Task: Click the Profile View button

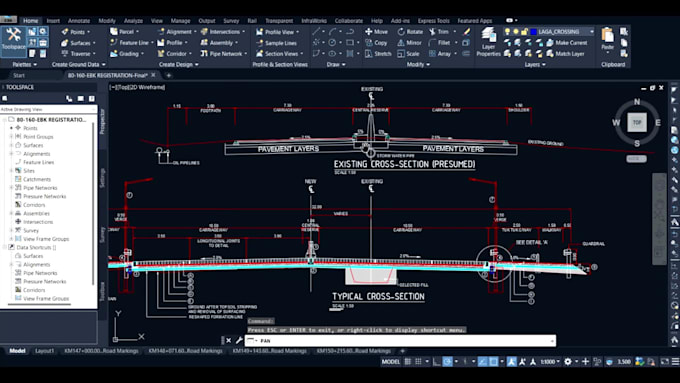Action: click(x=277, y=32)
